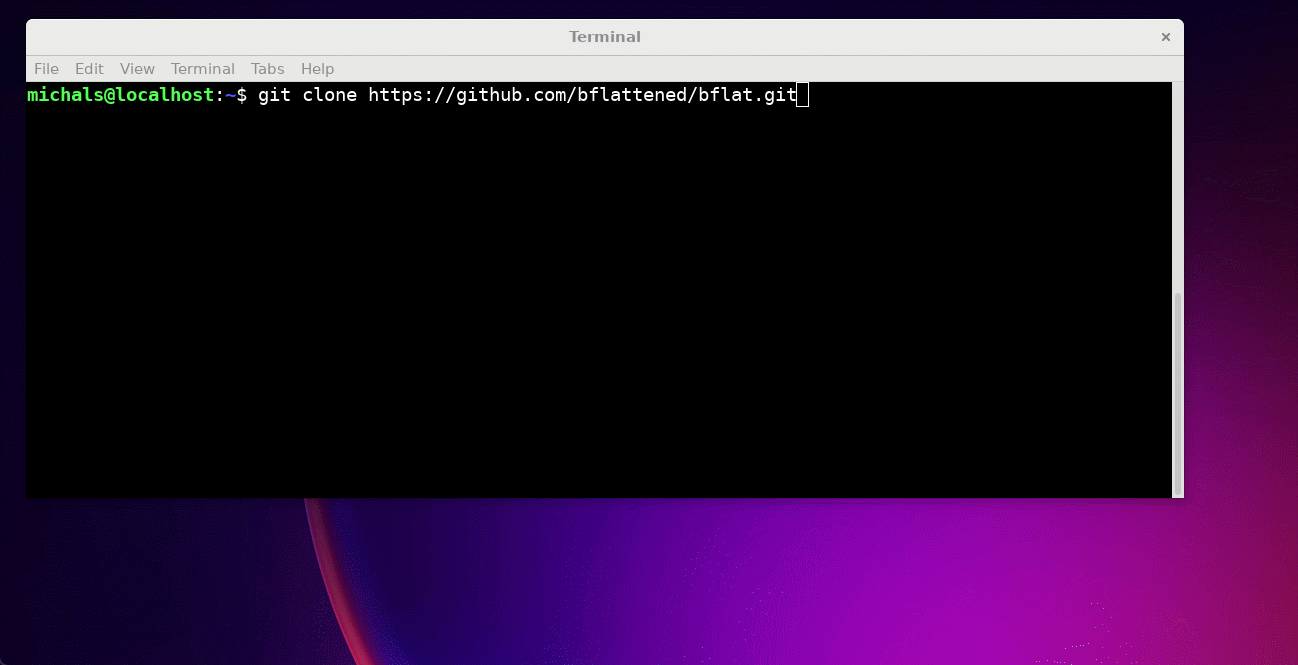Click the tilde directory in prompt

pos(230,95)
